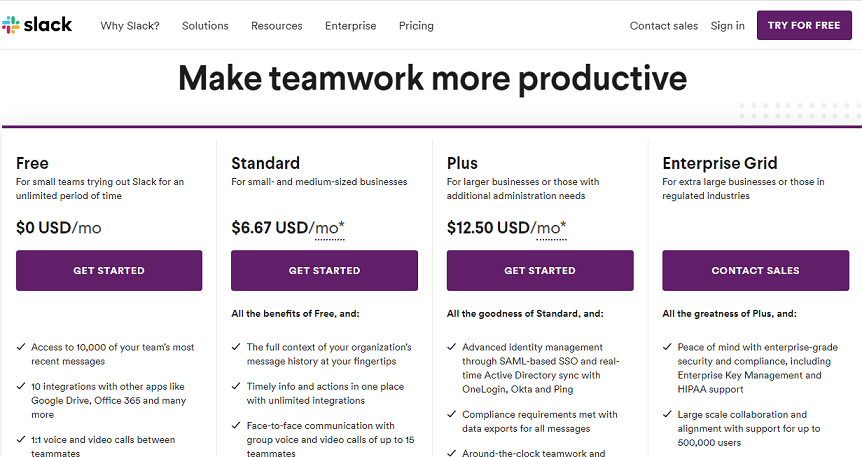Open the Solutions menu
862x457 pixels.
pyautogui.click(x=205, y=26)
